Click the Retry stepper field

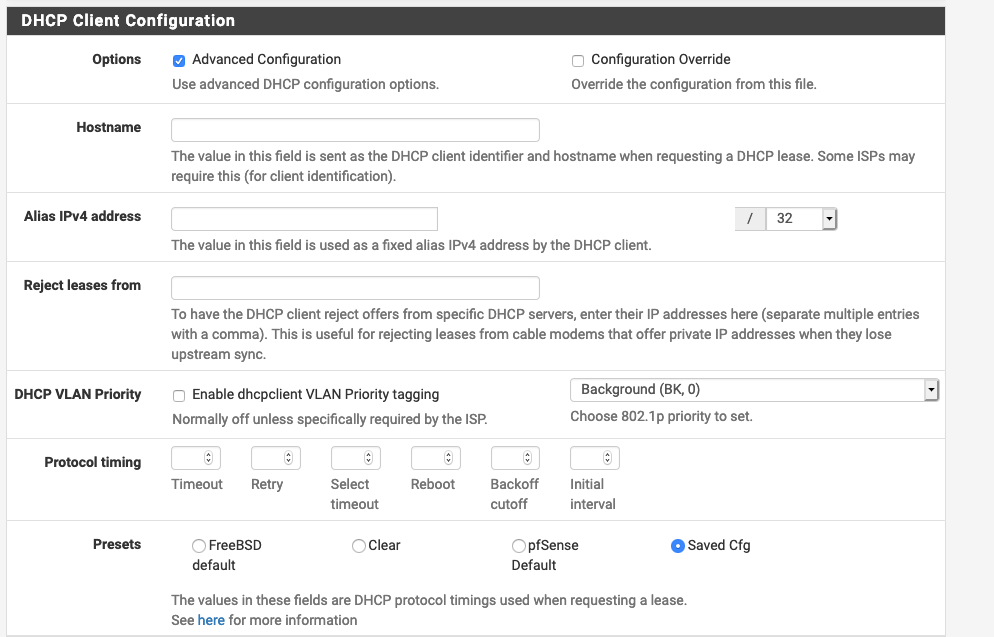276,458
